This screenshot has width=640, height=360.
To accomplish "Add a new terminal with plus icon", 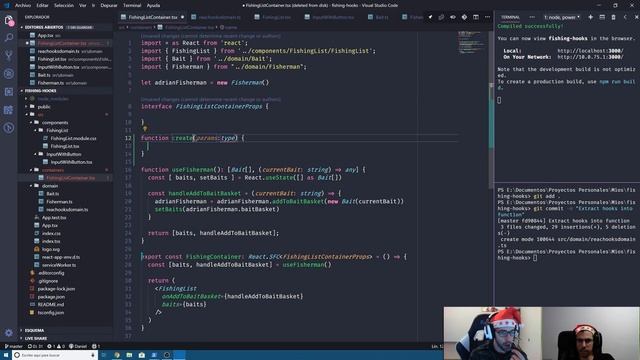I will (x=590, y=17).
